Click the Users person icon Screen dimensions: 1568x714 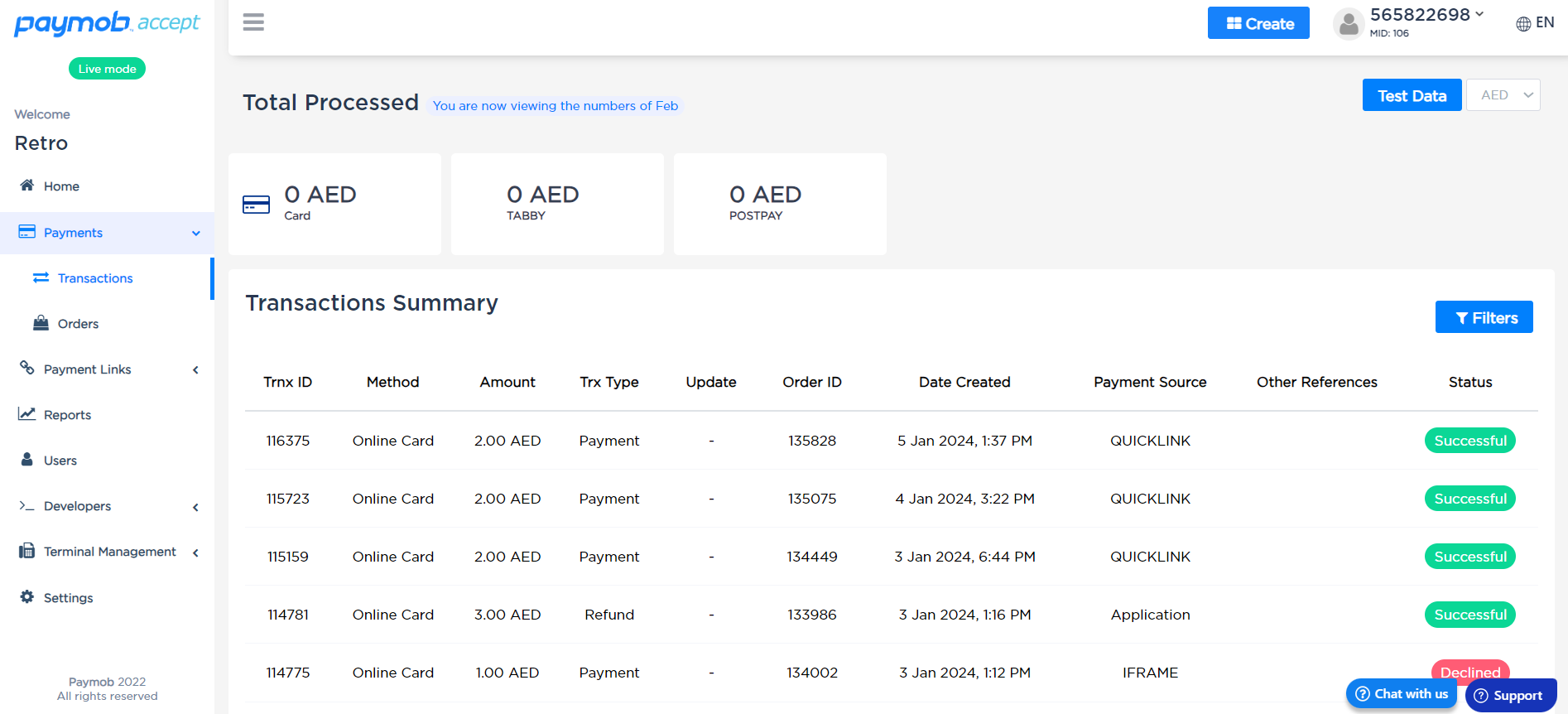[x=27, y=460]
